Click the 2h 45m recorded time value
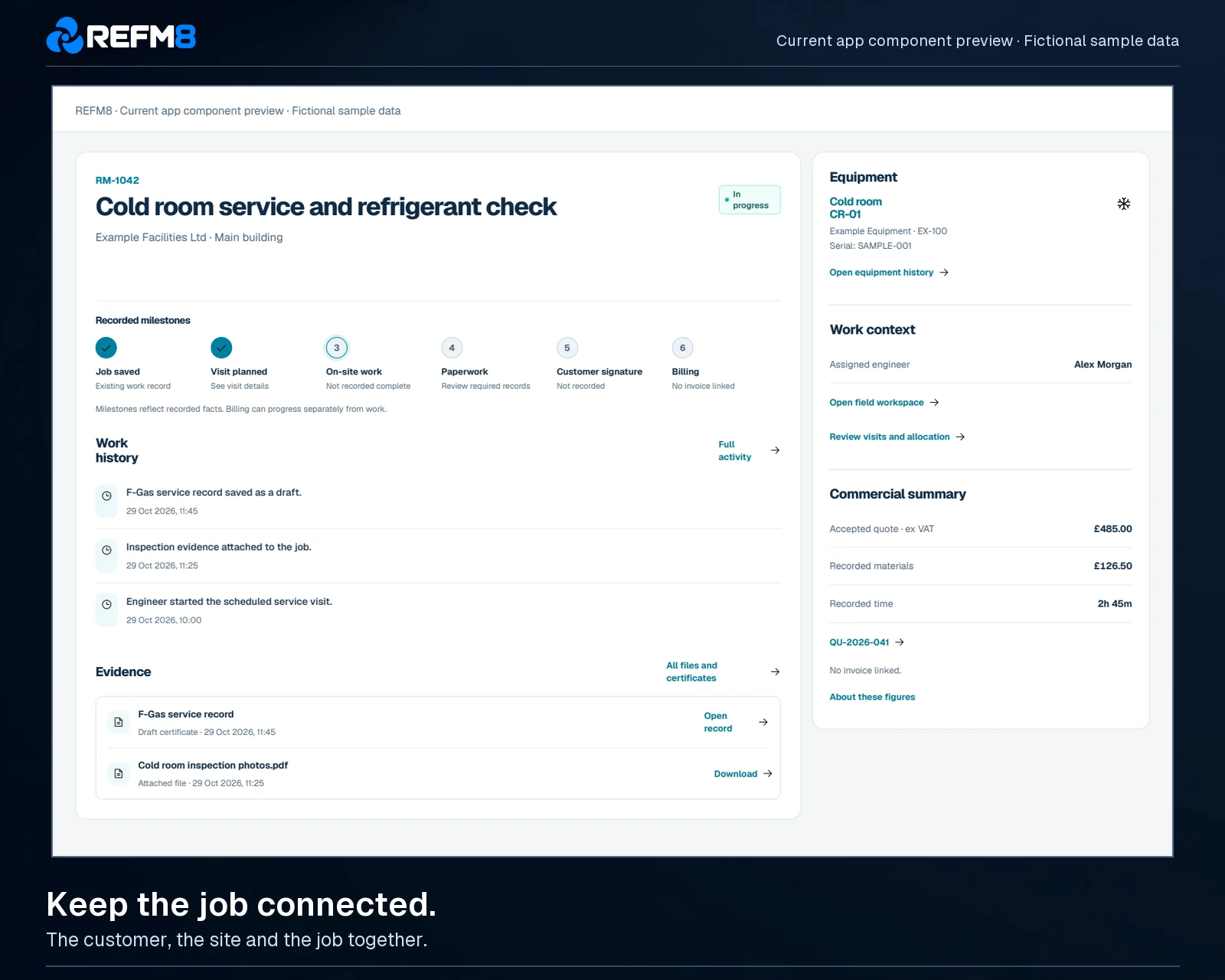 coord(1115,604)
